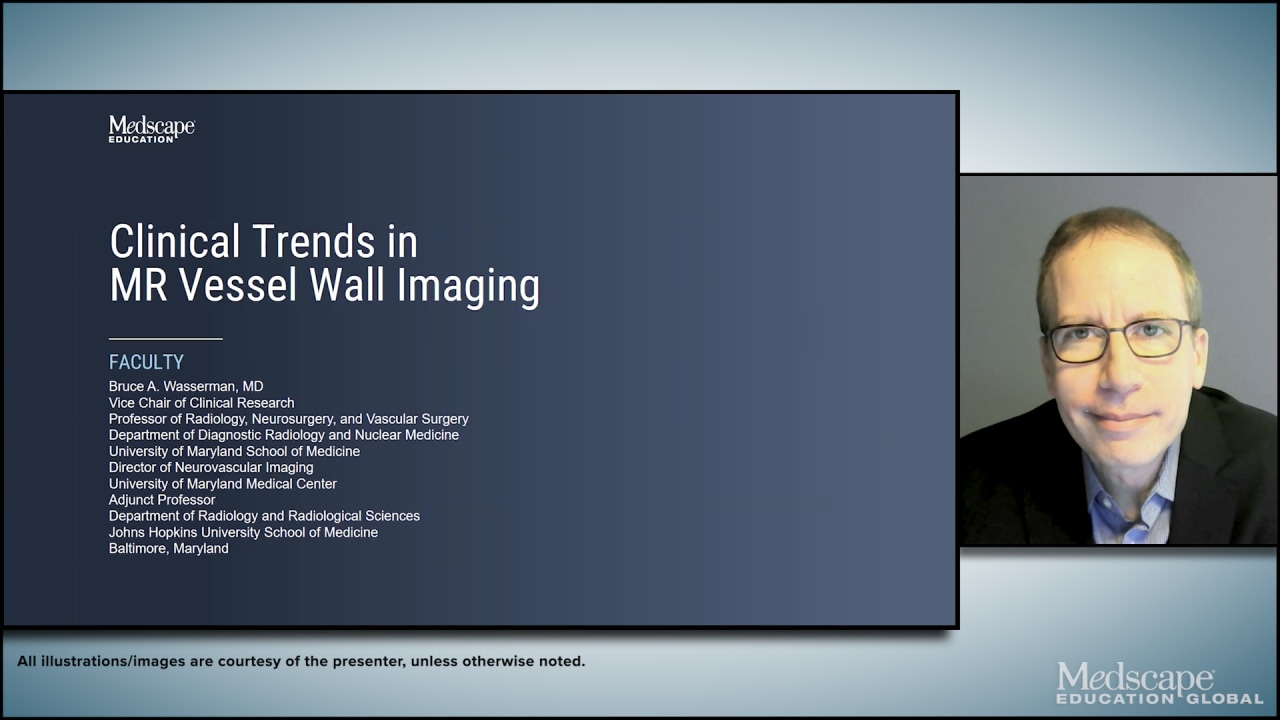Screen dimensions: 1280x720
Task: Click the Medscape Education Global logo
Action: (x=1159, y=683)
